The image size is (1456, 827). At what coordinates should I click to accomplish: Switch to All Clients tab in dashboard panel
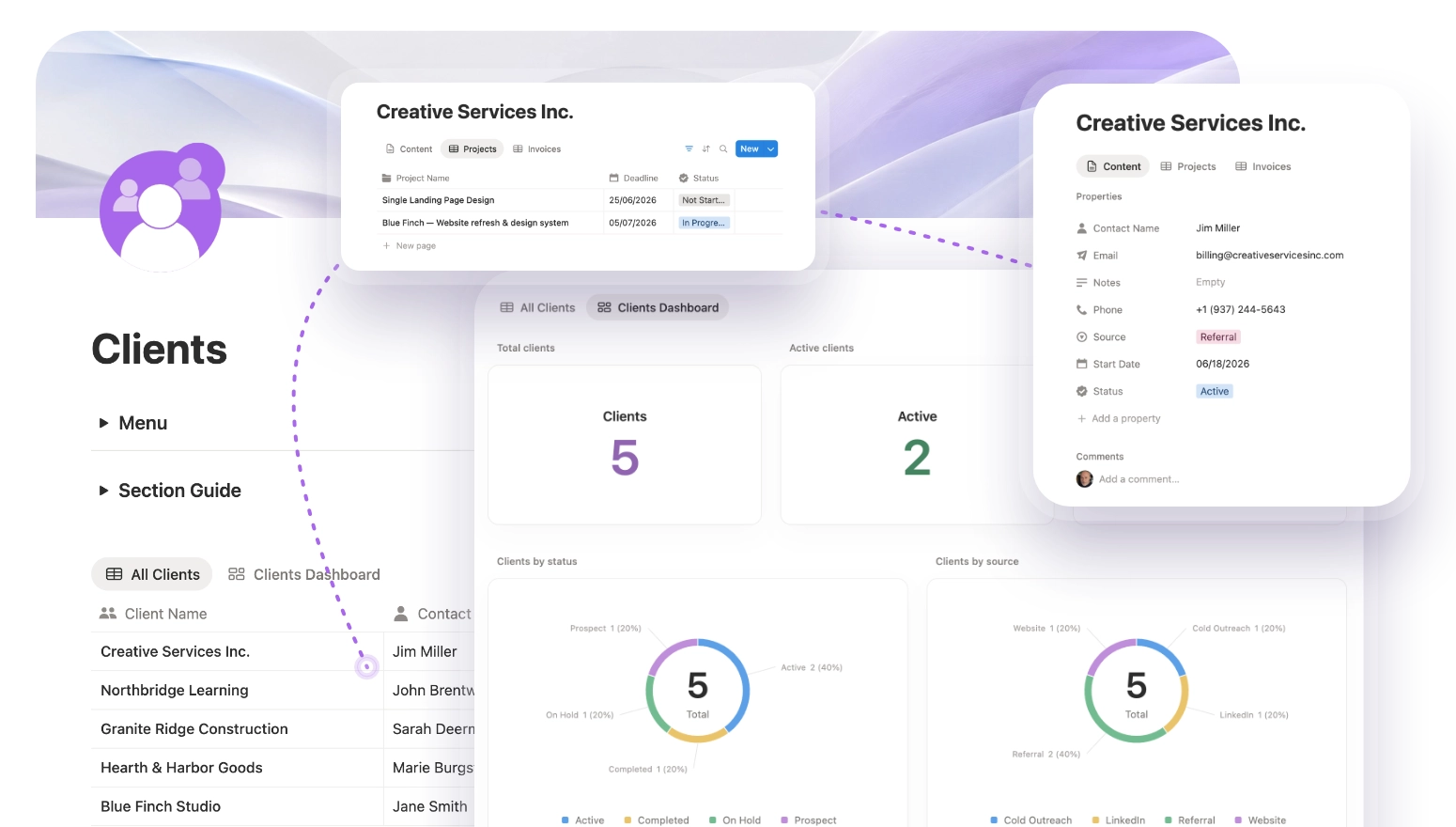537,307
